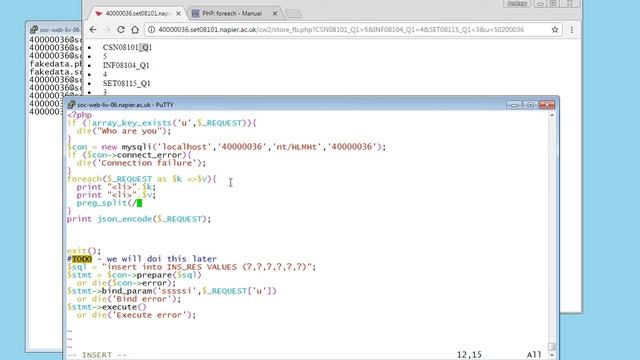Click the URL in the address bar
This screenshot has width=640, height=360.
[341, 29]
